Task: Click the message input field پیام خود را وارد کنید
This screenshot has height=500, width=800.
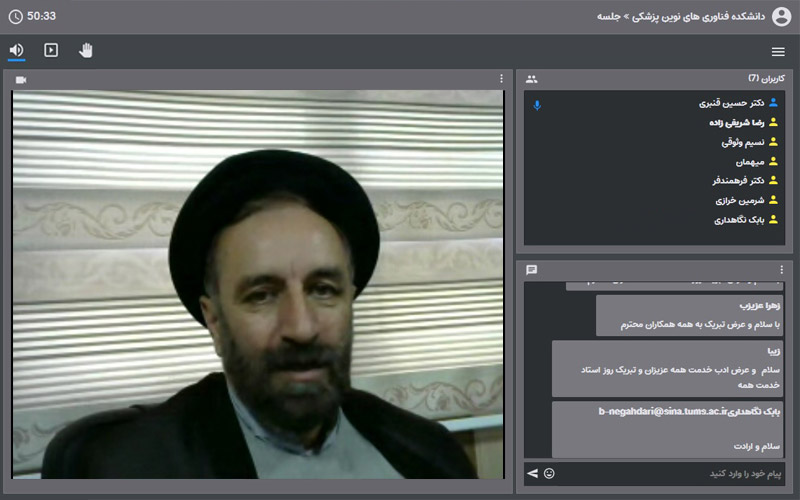Action: [x=669, y=473]
